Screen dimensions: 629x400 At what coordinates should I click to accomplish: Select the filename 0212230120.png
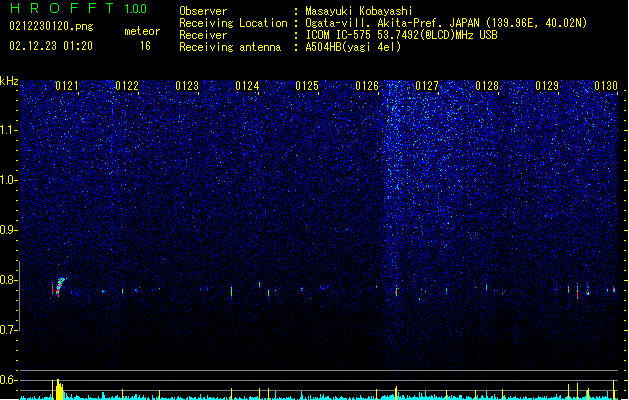(51, 26)
